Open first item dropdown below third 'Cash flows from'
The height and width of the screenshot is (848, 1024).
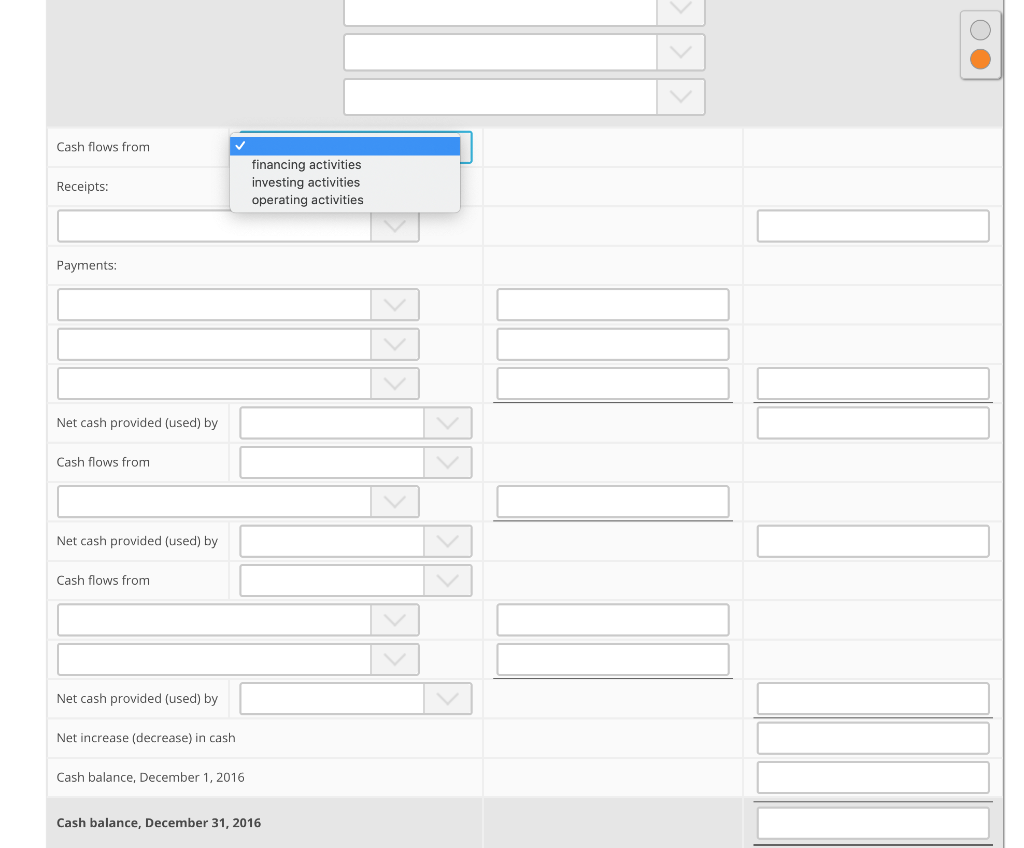pyautogui.click(x=238, y=620)
